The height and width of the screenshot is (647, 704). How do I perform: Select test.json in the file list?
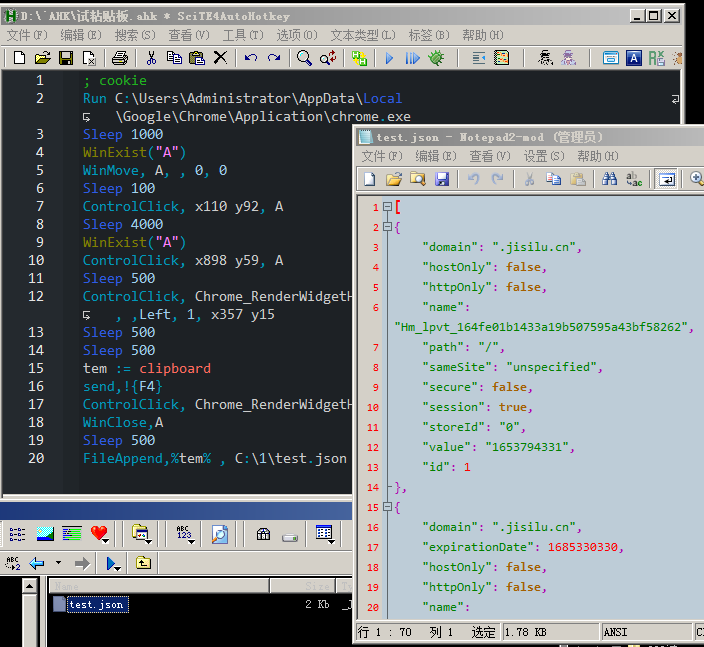point(96,605)
